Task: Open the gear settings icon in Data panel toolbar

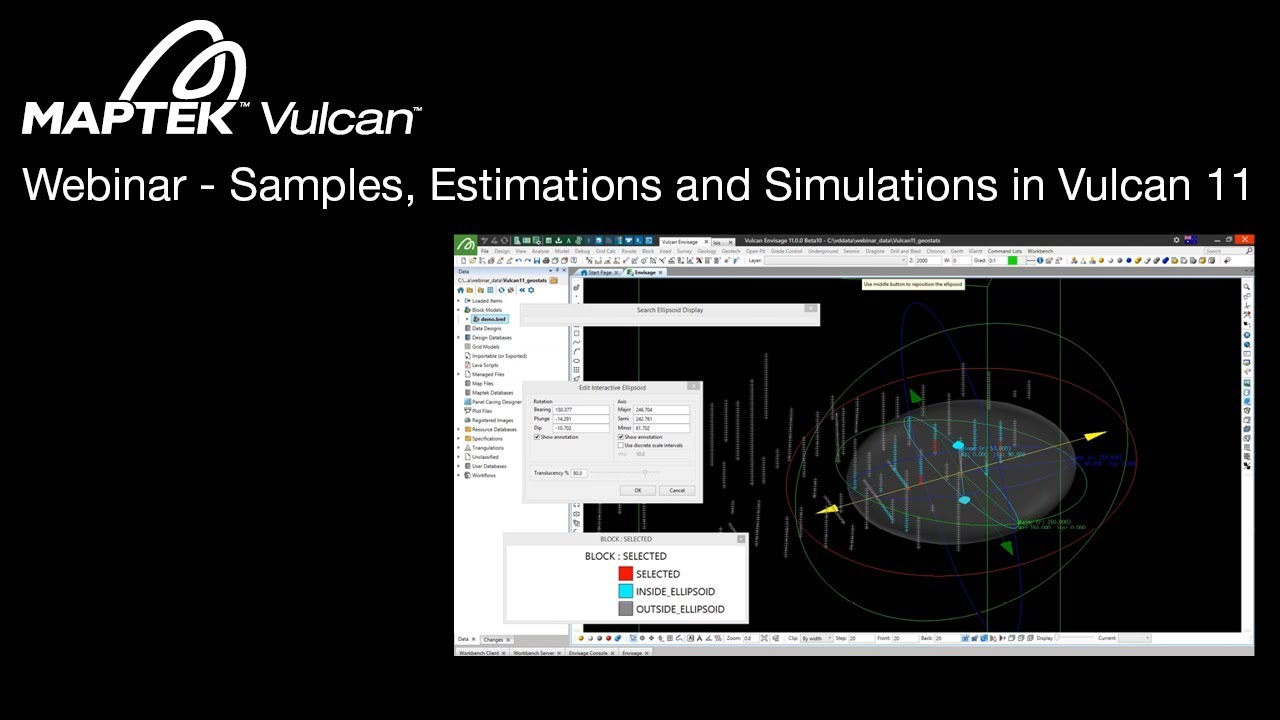Action: coord(531,290)
